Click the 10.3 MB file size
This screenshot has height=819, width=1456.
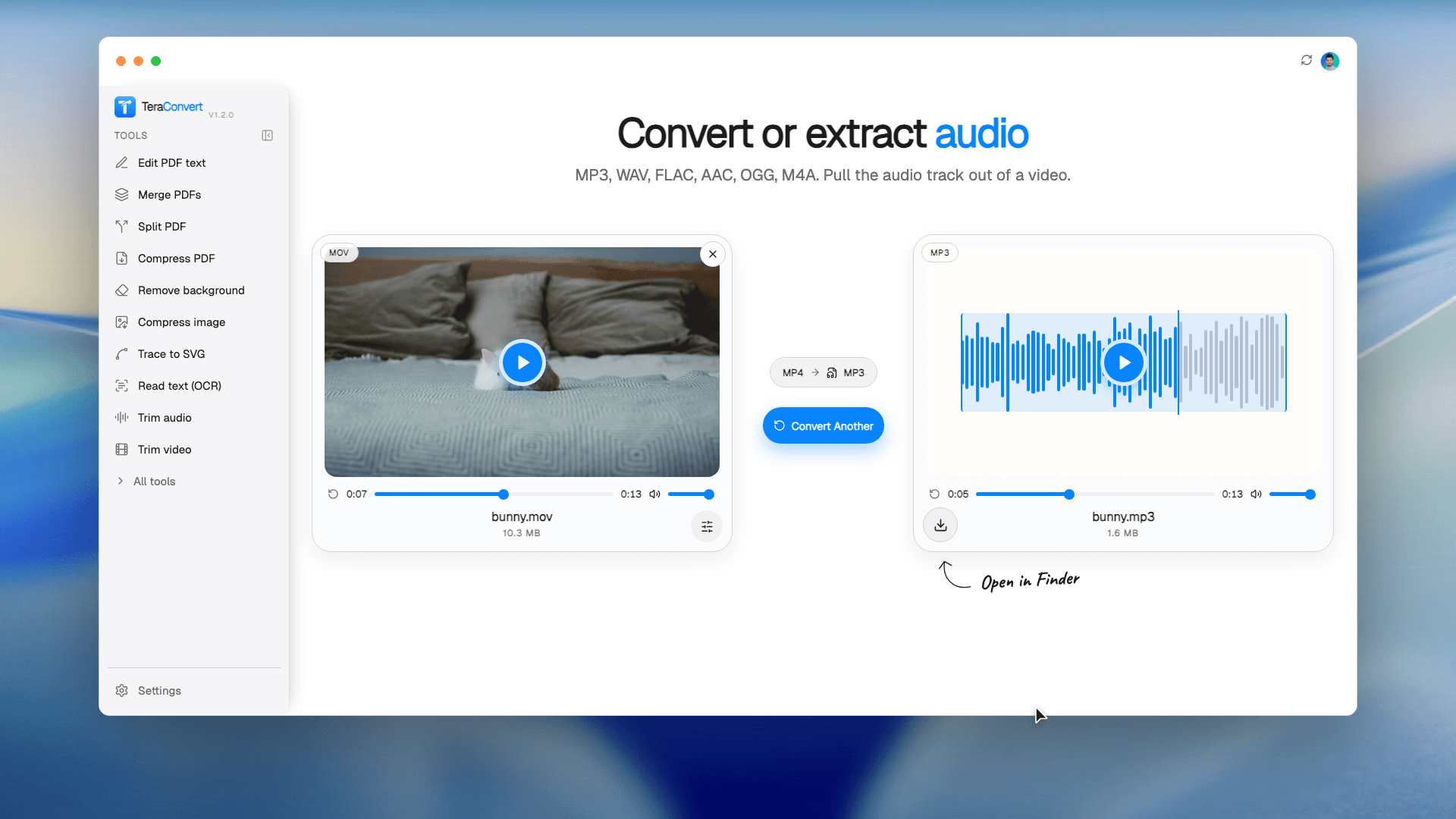click(x=522, y=533)
